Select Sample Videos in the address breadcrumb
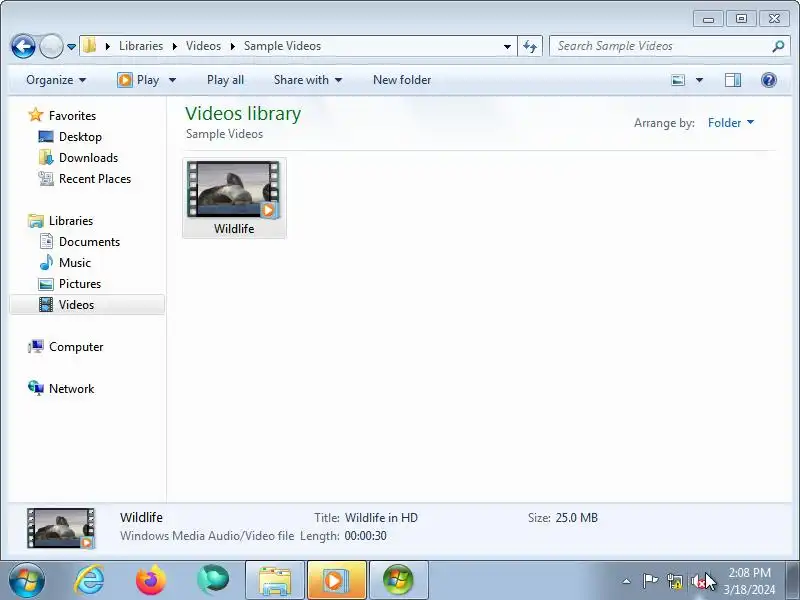 point(282,46)
